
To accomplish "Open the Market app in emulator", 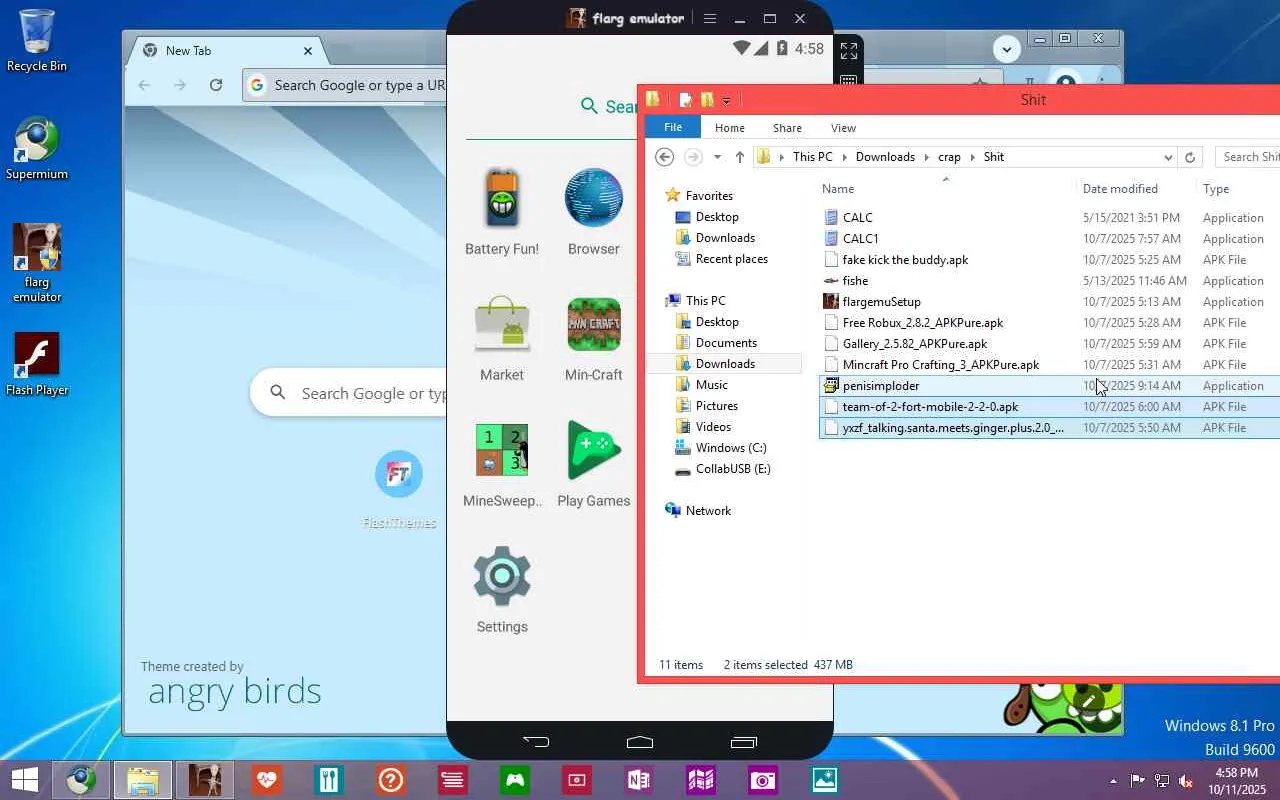I will (x=502, y=338).
